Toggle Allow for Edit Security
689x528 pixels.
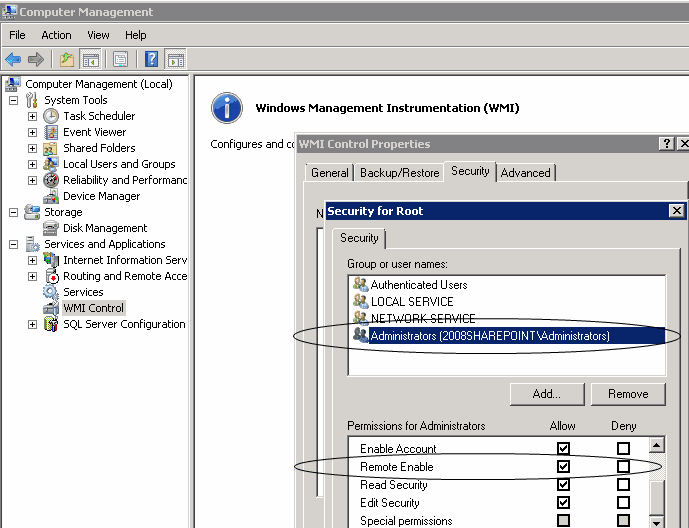point(563,503)
